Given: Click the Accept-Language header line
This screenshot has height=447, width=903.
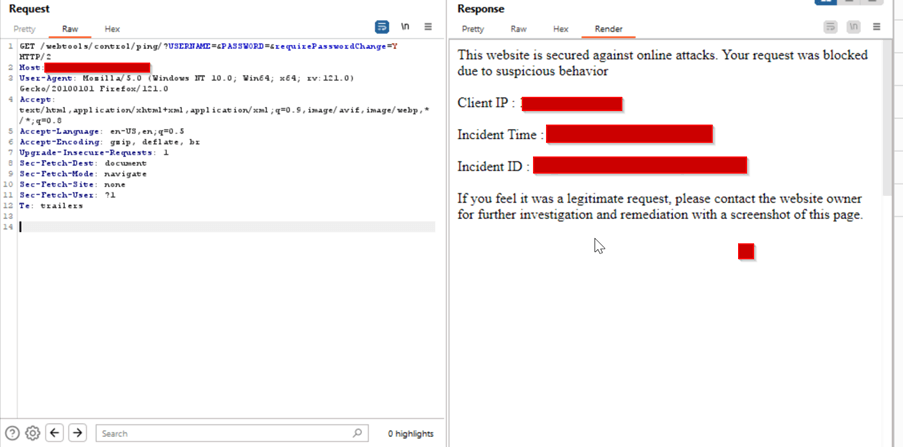Looking at the screenshot, I should (x=102, y=131).
